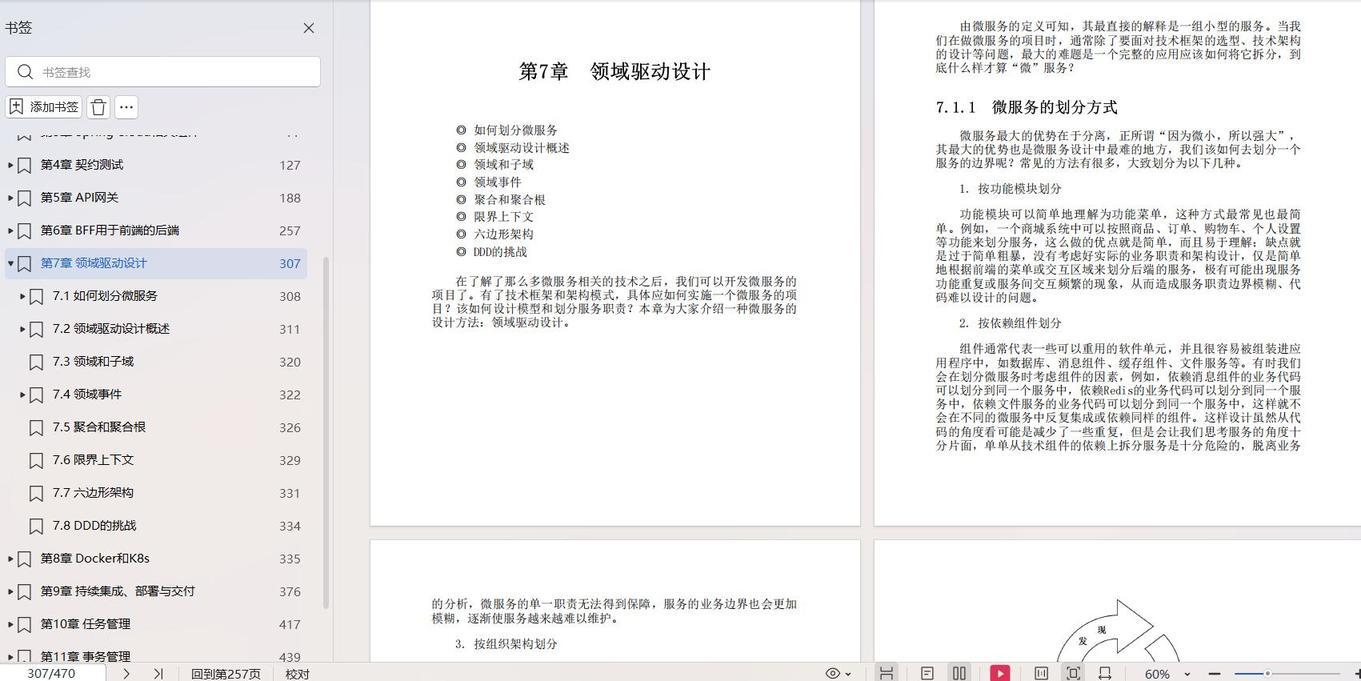
Task: Jump to bookmark 第8章 Docker和K8s
Action: tap(95, 559)
